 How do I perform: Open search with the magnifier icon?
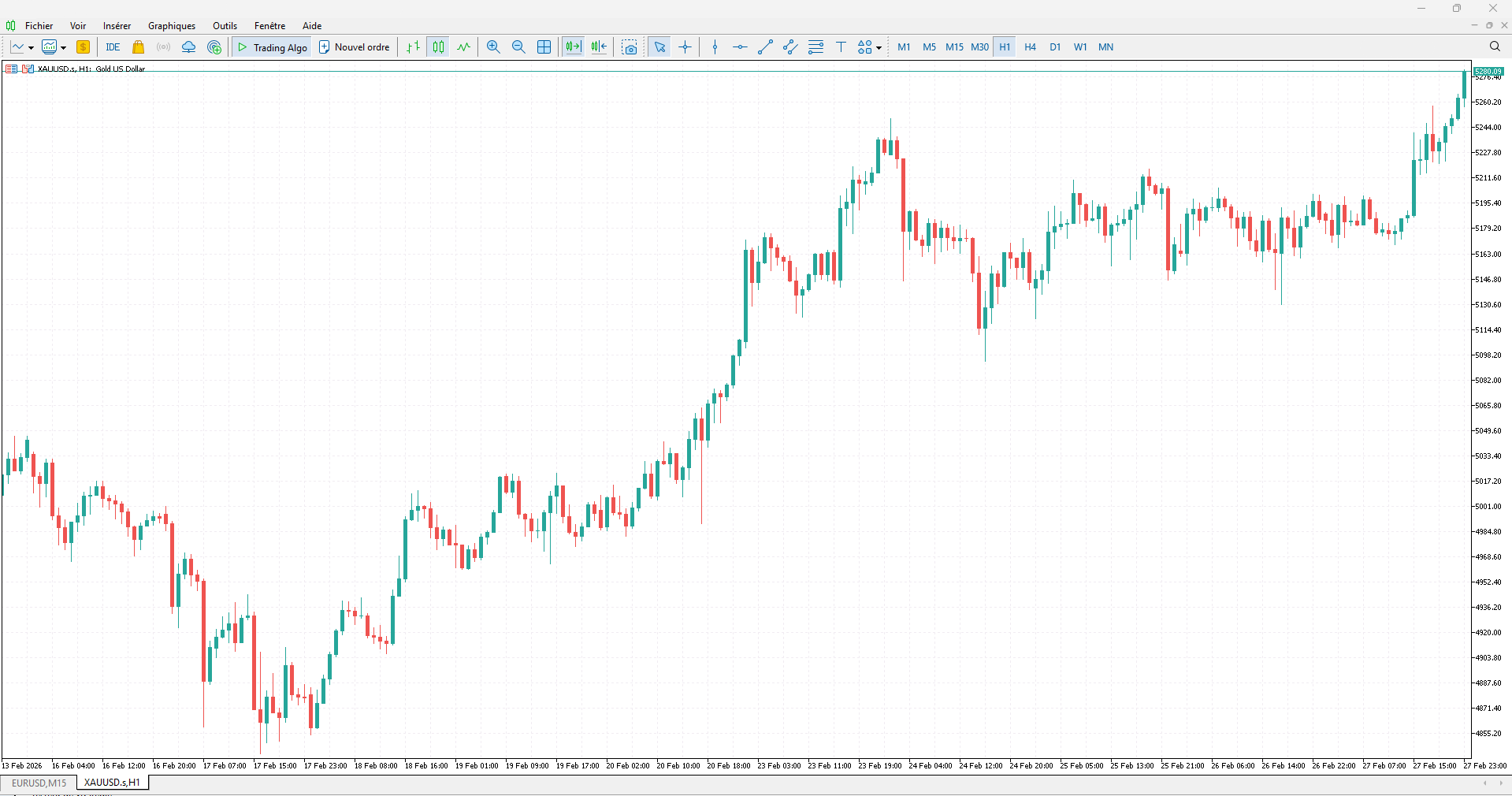tap(1495, 46)
